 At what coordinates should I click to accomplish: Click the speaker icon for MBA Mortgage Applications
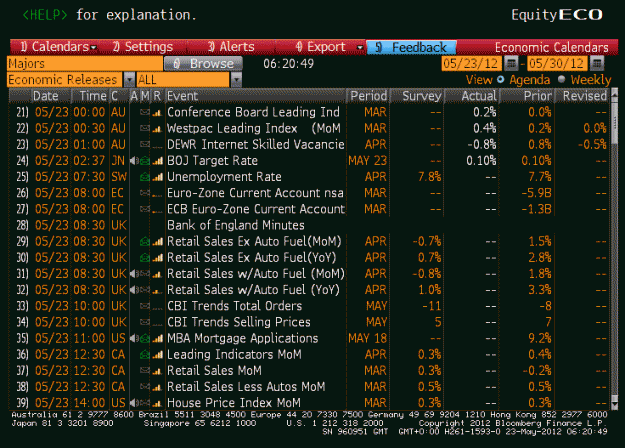(134, 338)
